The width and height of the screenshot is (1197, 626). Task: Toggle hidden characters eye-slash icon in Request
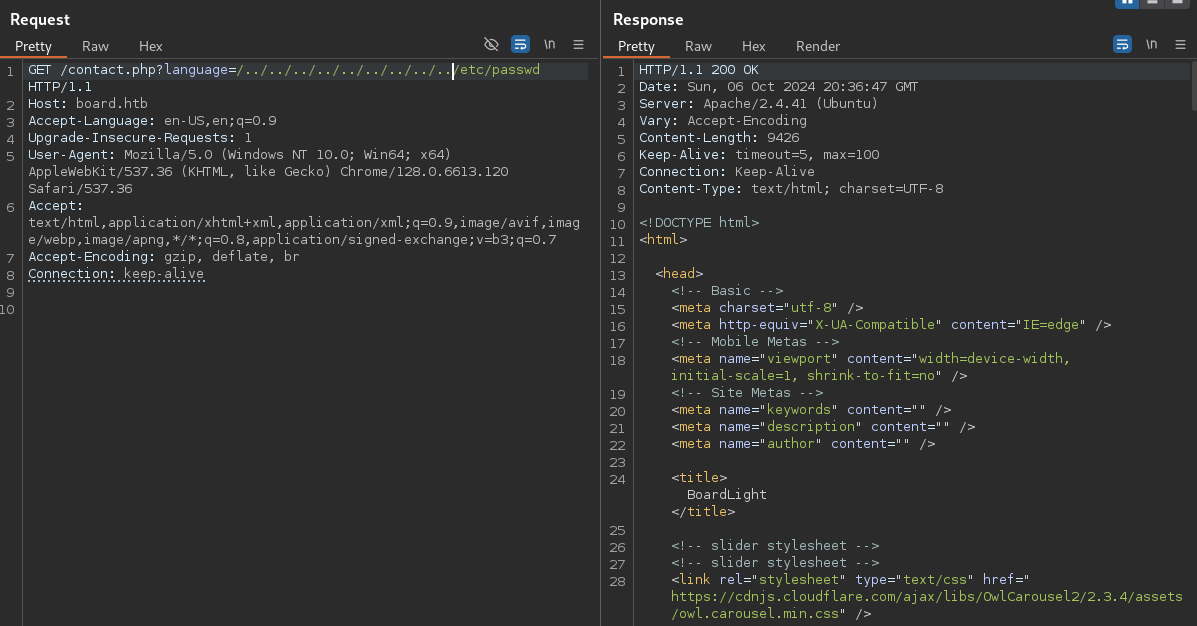[491, 44]
